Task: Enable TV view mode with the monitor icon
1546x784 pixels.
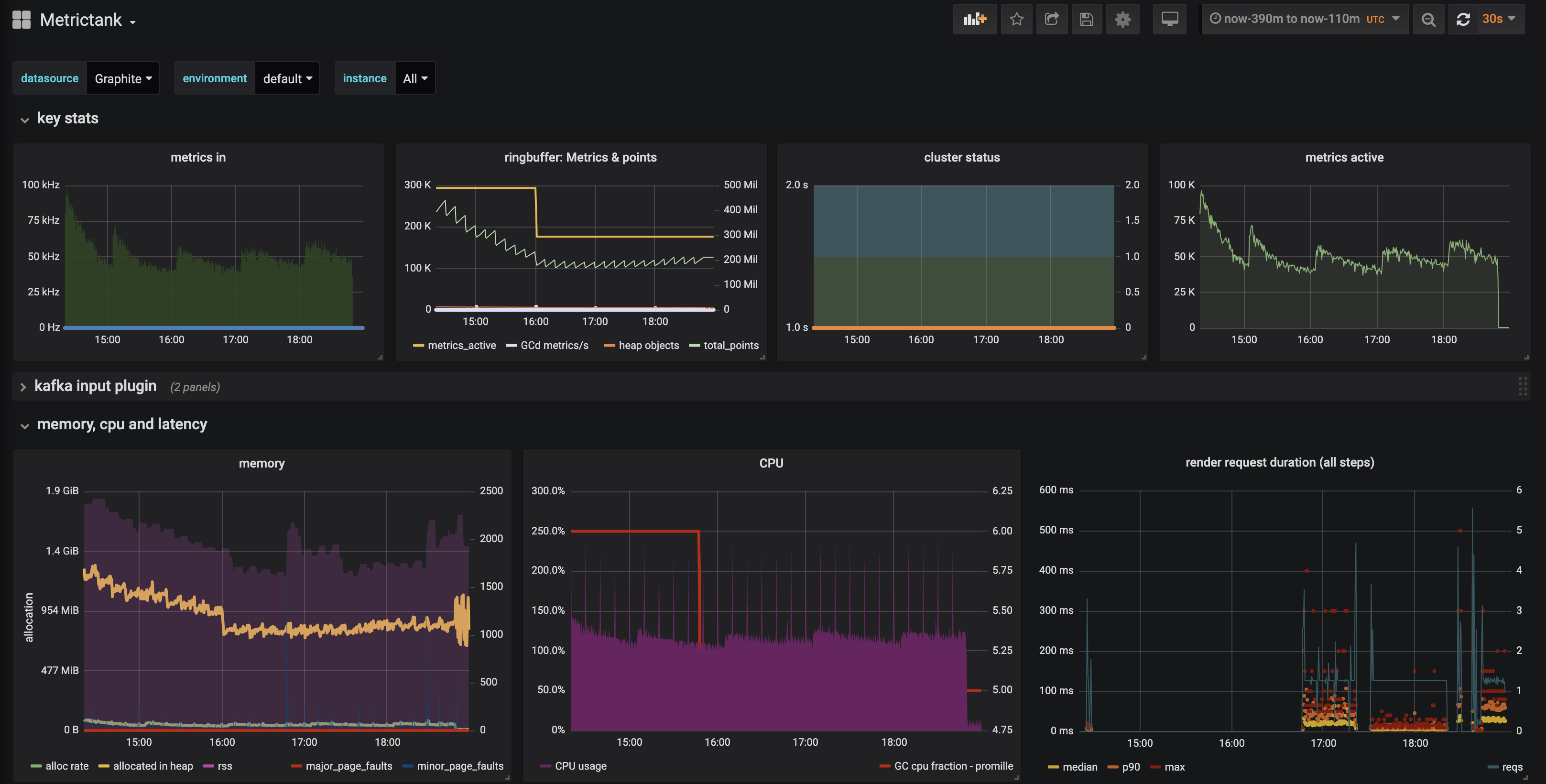Action: point(1169,19)
